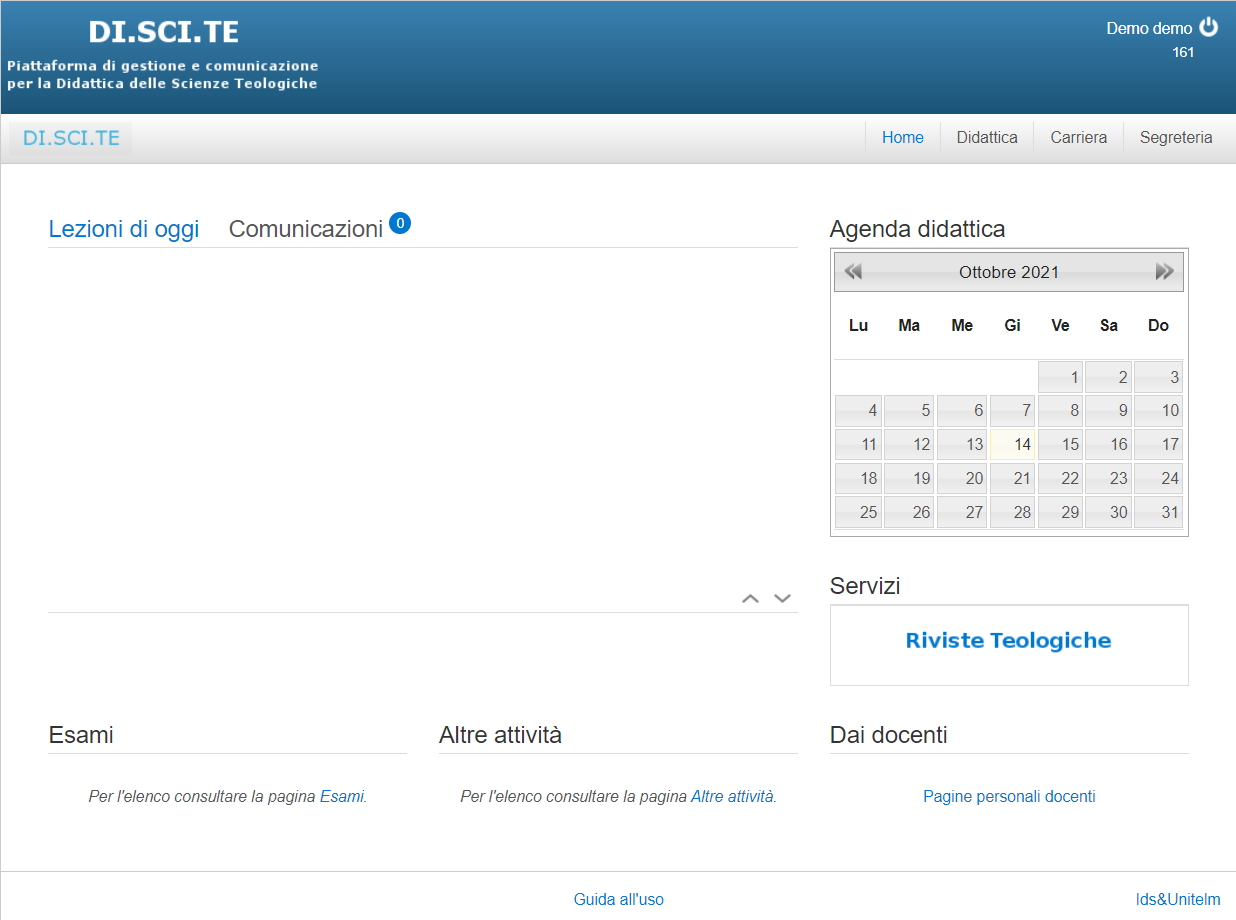Switch to Lezioni di oggi tab

pyautogui.click(x=124, y=229)
